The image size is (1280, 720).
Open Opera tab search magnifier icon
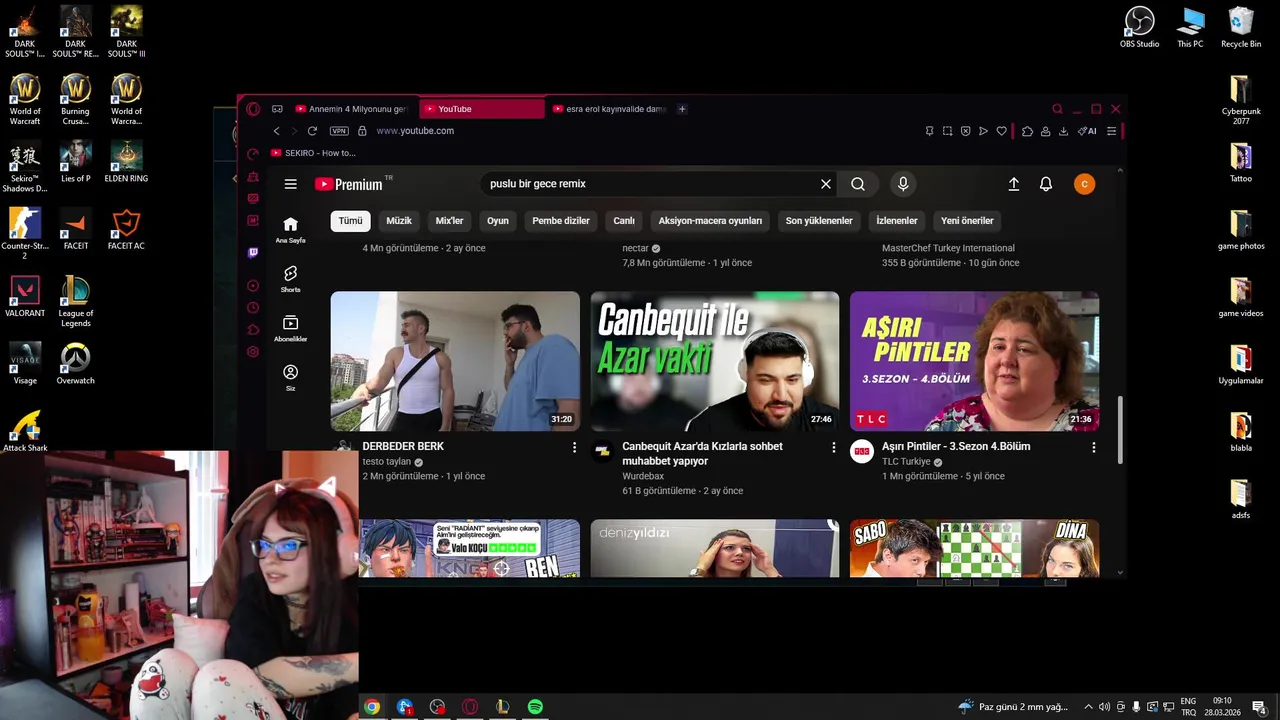pyautogui.click(x=1057, y=109)
